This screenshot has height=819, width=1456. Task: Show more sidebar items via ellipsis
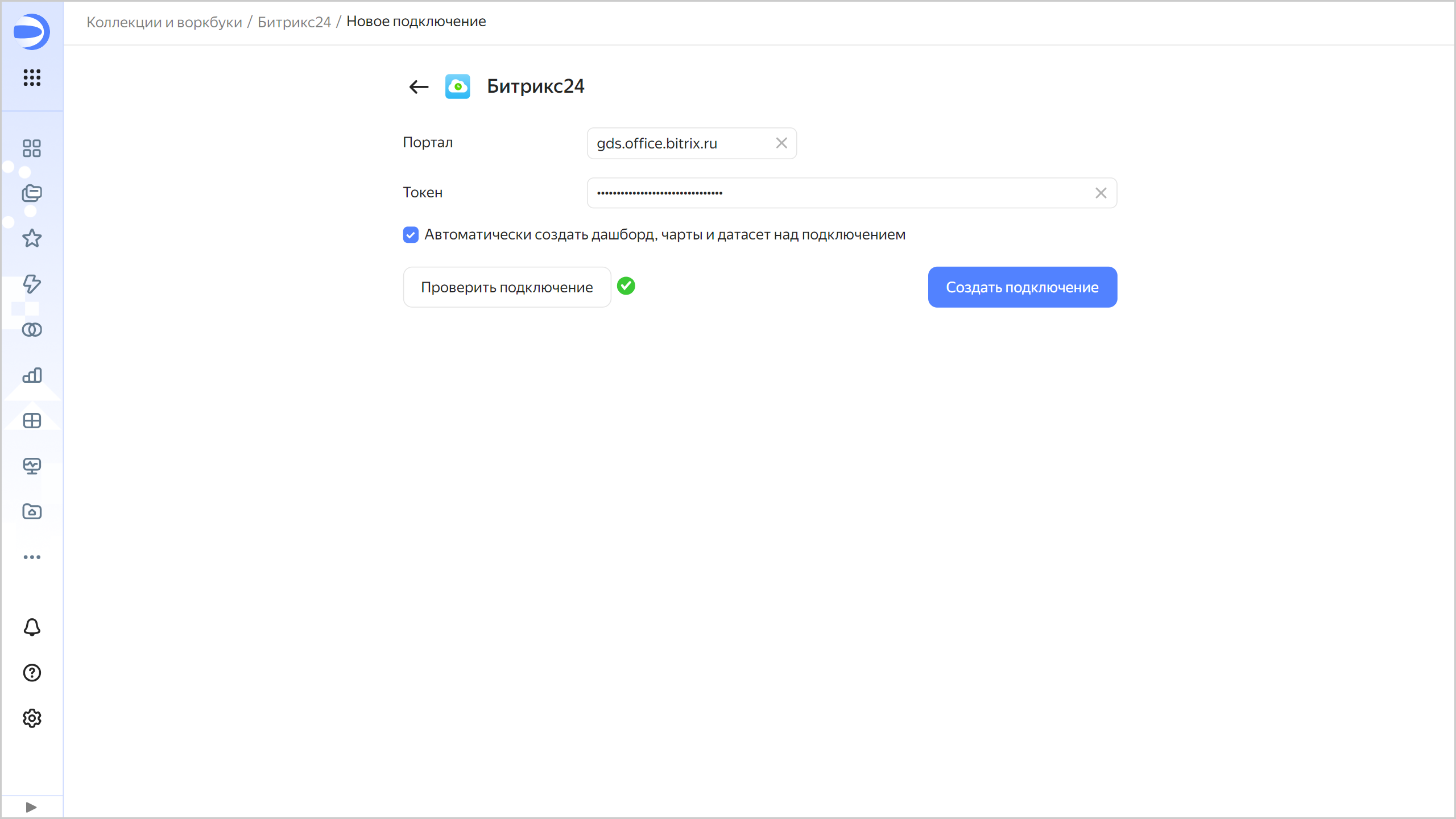[x=32, y=557]
